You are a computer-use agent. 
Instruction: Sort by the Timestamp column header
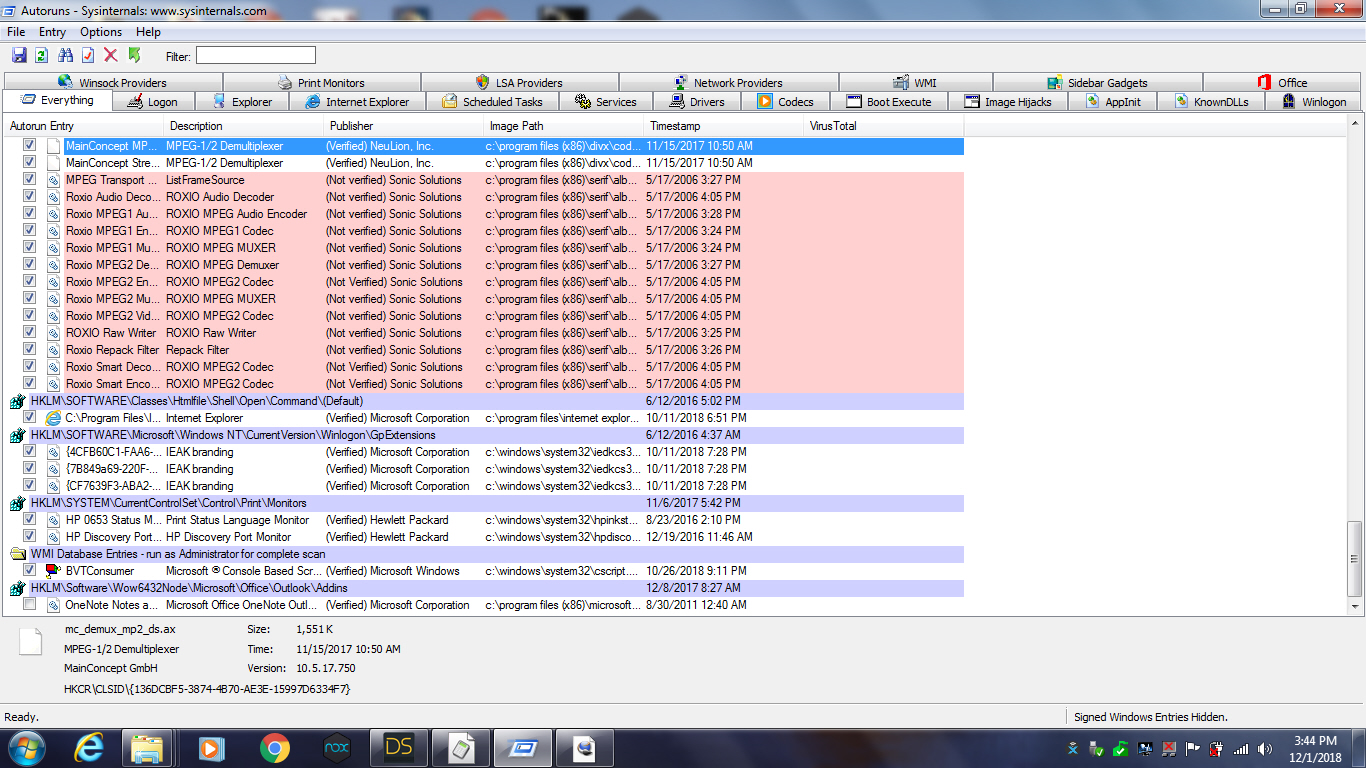pyautogui.click(x=724, y=126)
